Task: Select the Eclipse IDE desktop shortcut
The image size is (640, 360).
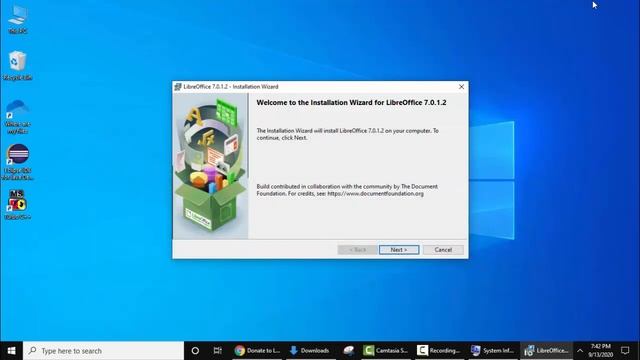Action: 18,162
